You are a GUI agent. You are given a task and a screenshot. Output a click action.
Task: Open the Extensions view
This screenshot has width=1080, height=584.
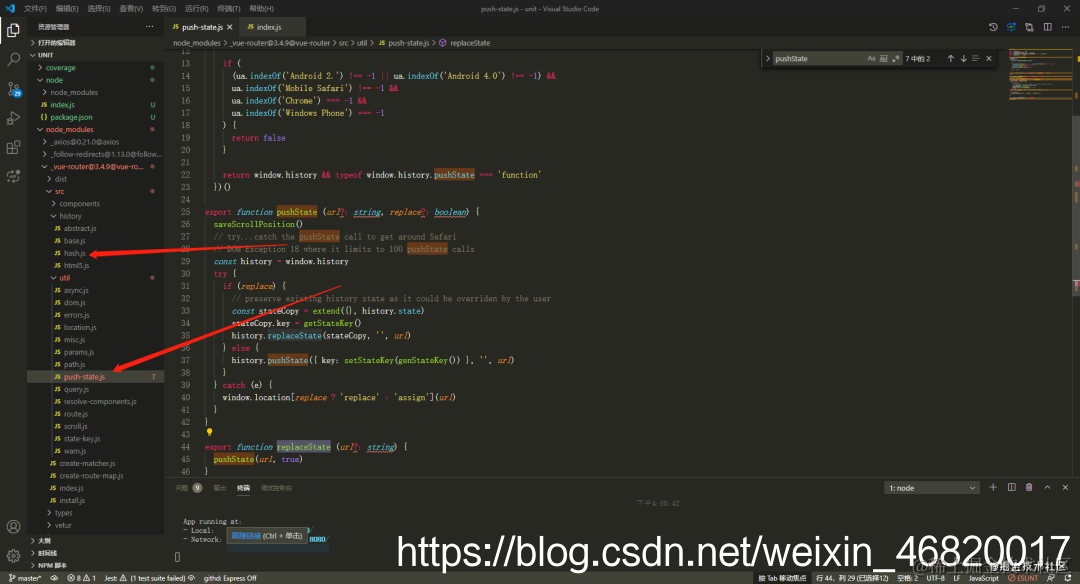click(x=13, y=147)
